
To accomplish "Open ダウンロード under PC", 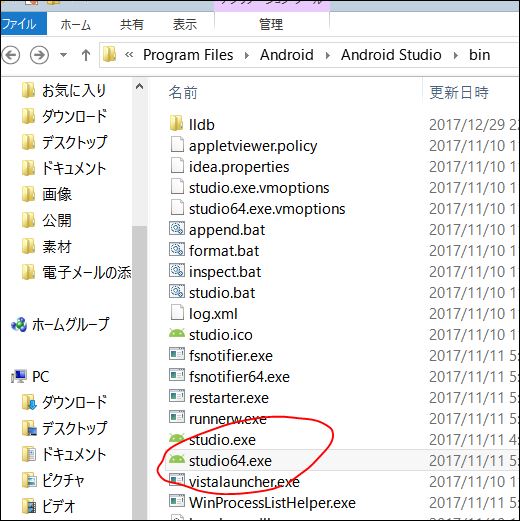I will (74, 402).
